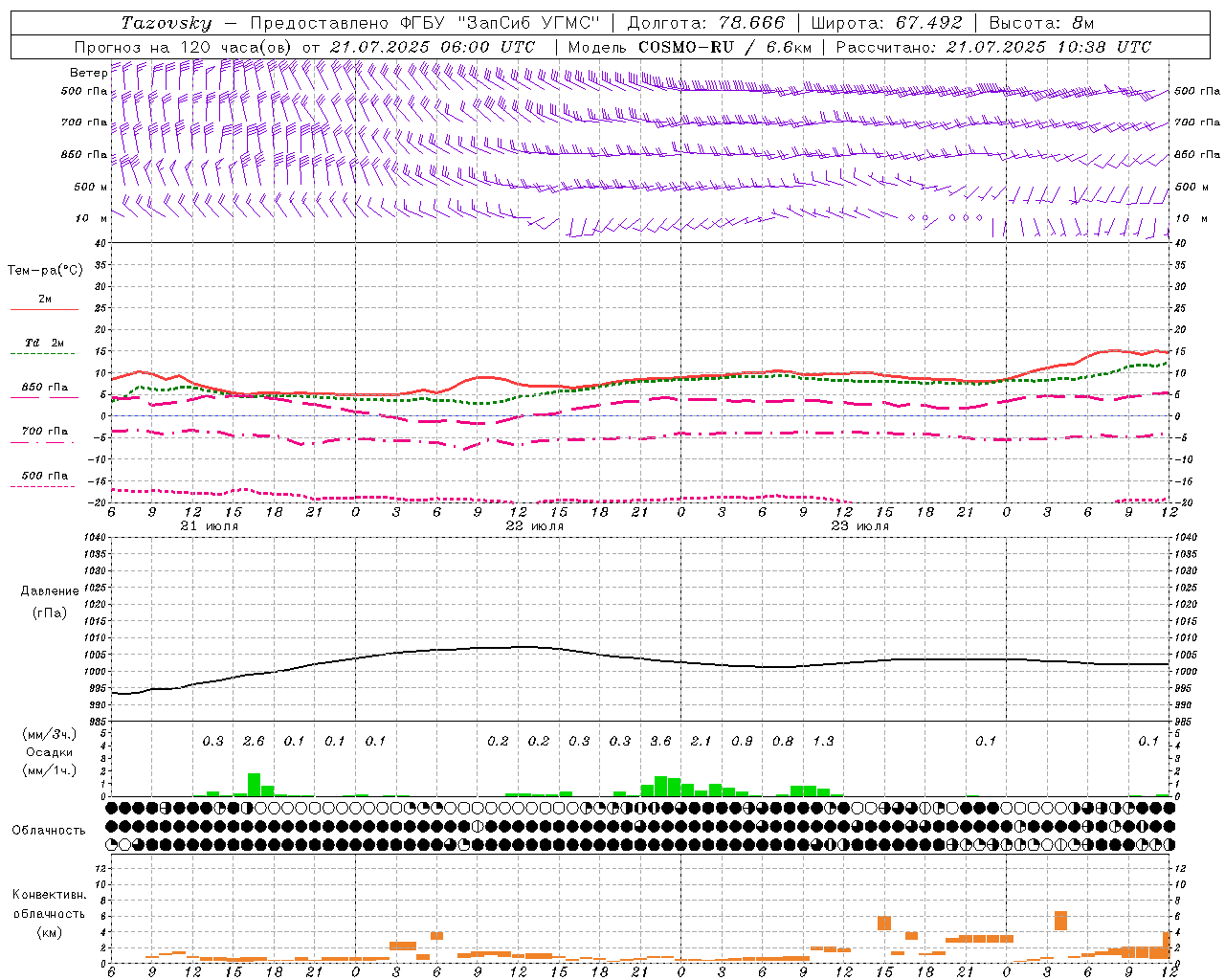Select the "23 июля" date label

coord(859,526)
